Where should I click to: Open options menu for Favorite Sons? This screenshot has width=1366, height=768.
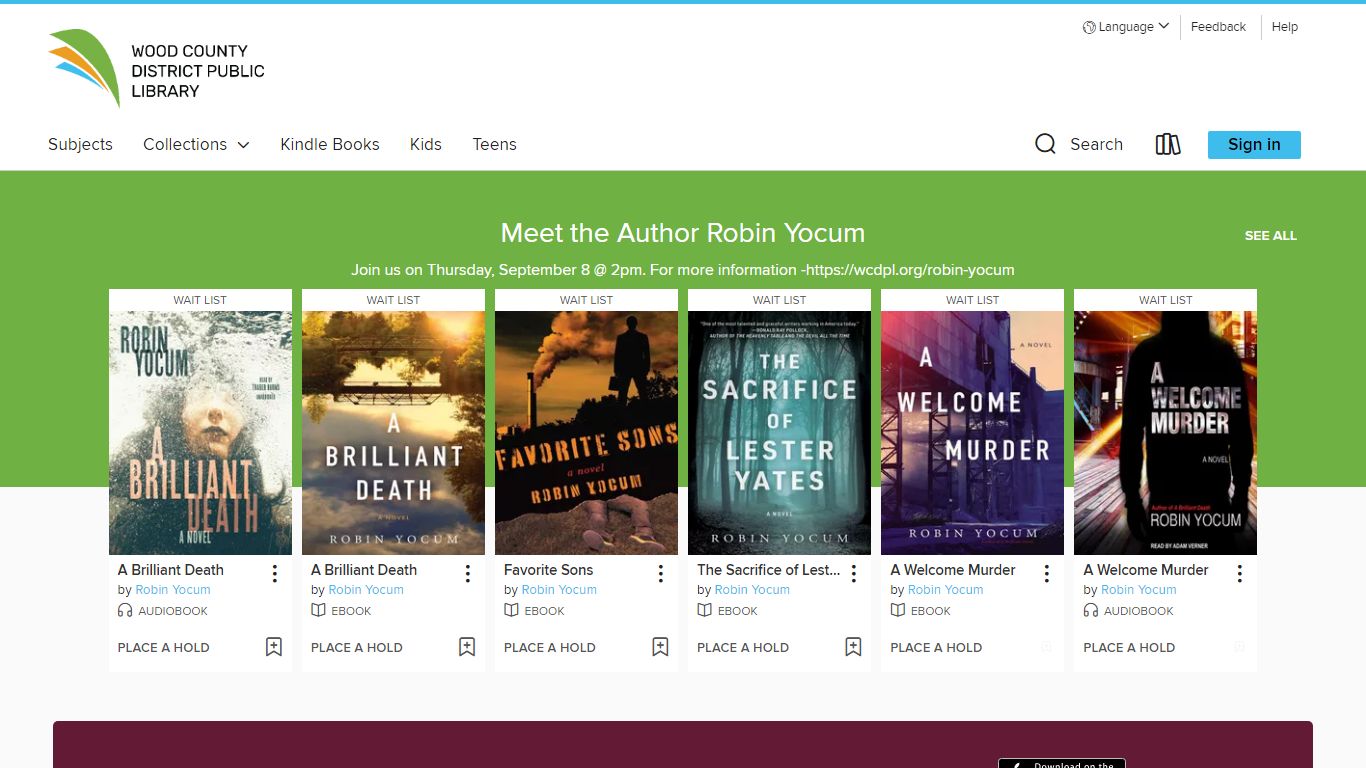pyautogui.click(x=660, y=573)
